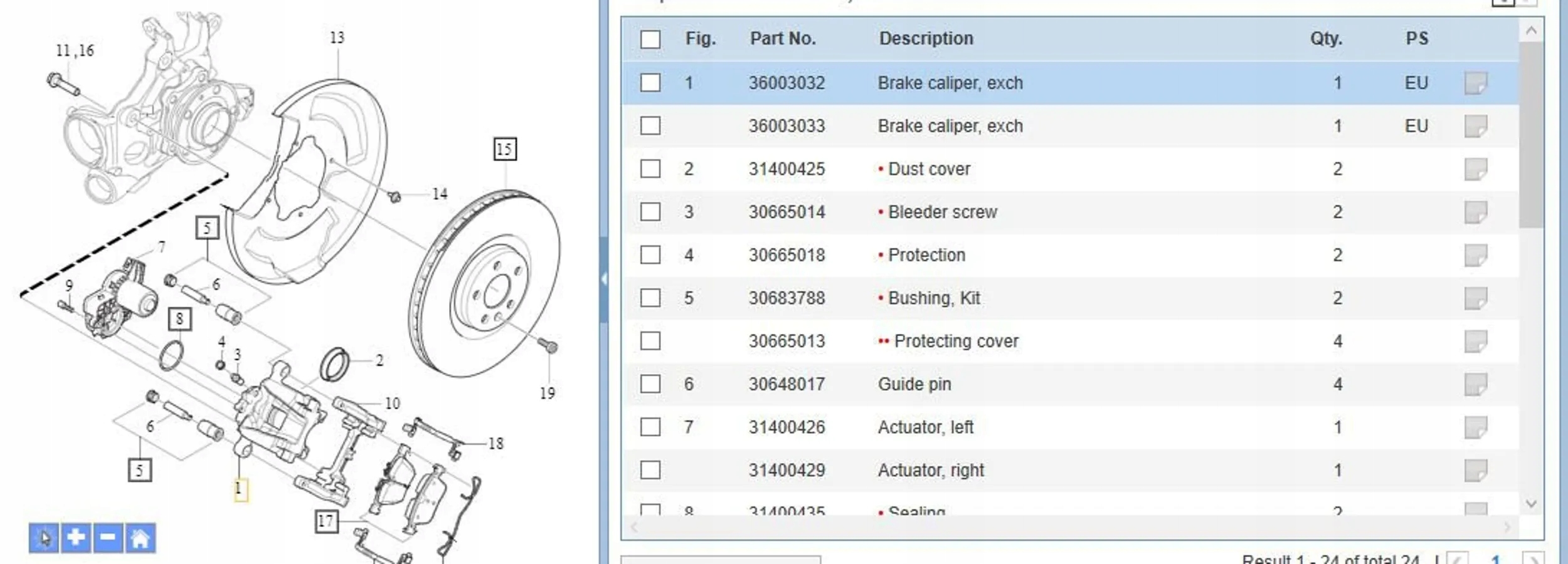Check the box for Actuator, right row
Viewport: 1568px width, 564px height.
tap(650, 470)
